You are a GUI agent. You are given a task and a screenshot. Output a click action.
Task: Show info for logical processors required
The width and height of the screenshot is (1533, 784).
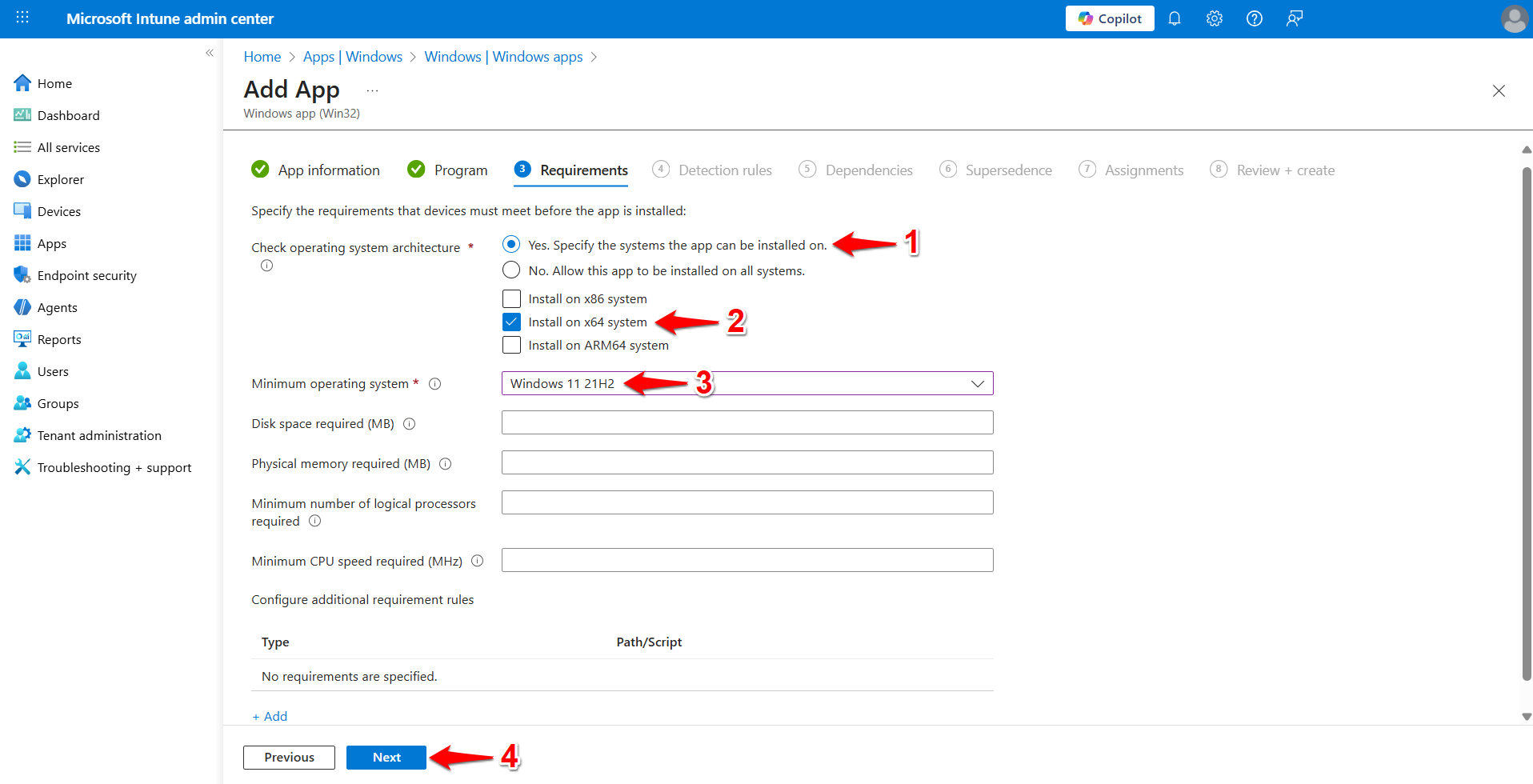315,521
